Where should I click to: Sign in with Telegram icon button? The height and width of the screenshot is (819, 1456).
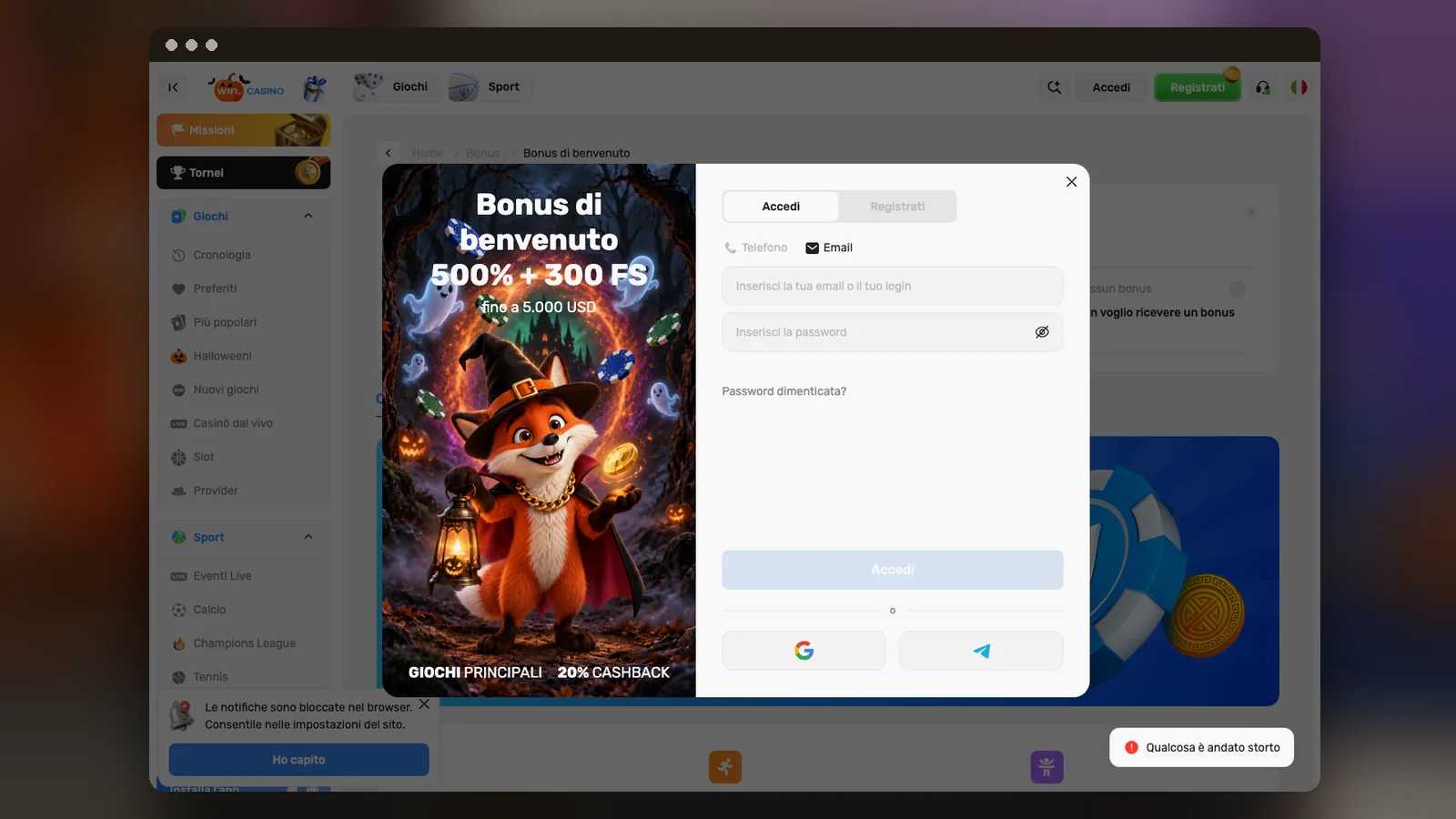pyautogui.click(x=981, y=651)
